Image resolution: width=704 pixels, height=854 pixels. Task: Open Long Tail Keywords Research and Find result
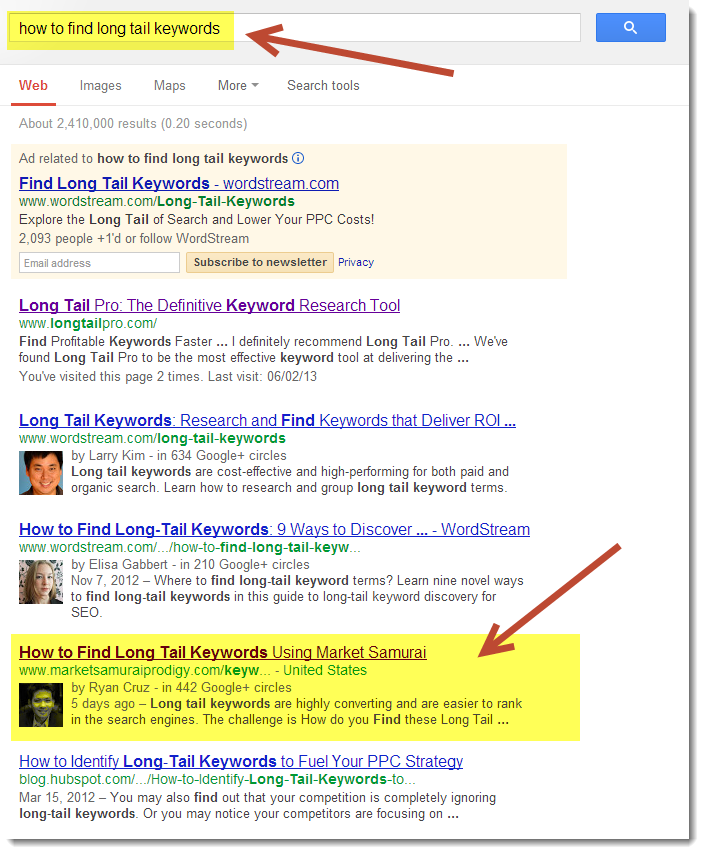pyautogui.click(x=267, y=420)
